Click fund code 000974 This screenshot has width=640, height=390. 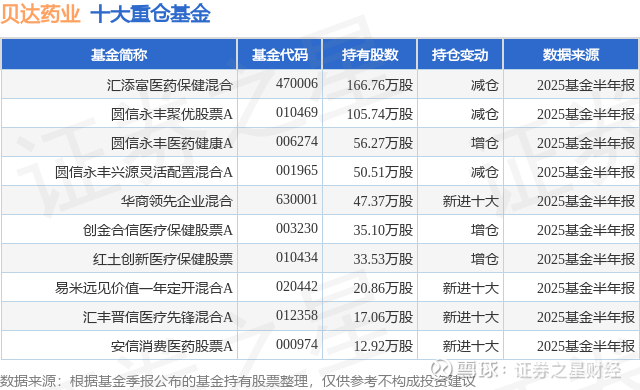pyautogui.click(x=297, y=344)
